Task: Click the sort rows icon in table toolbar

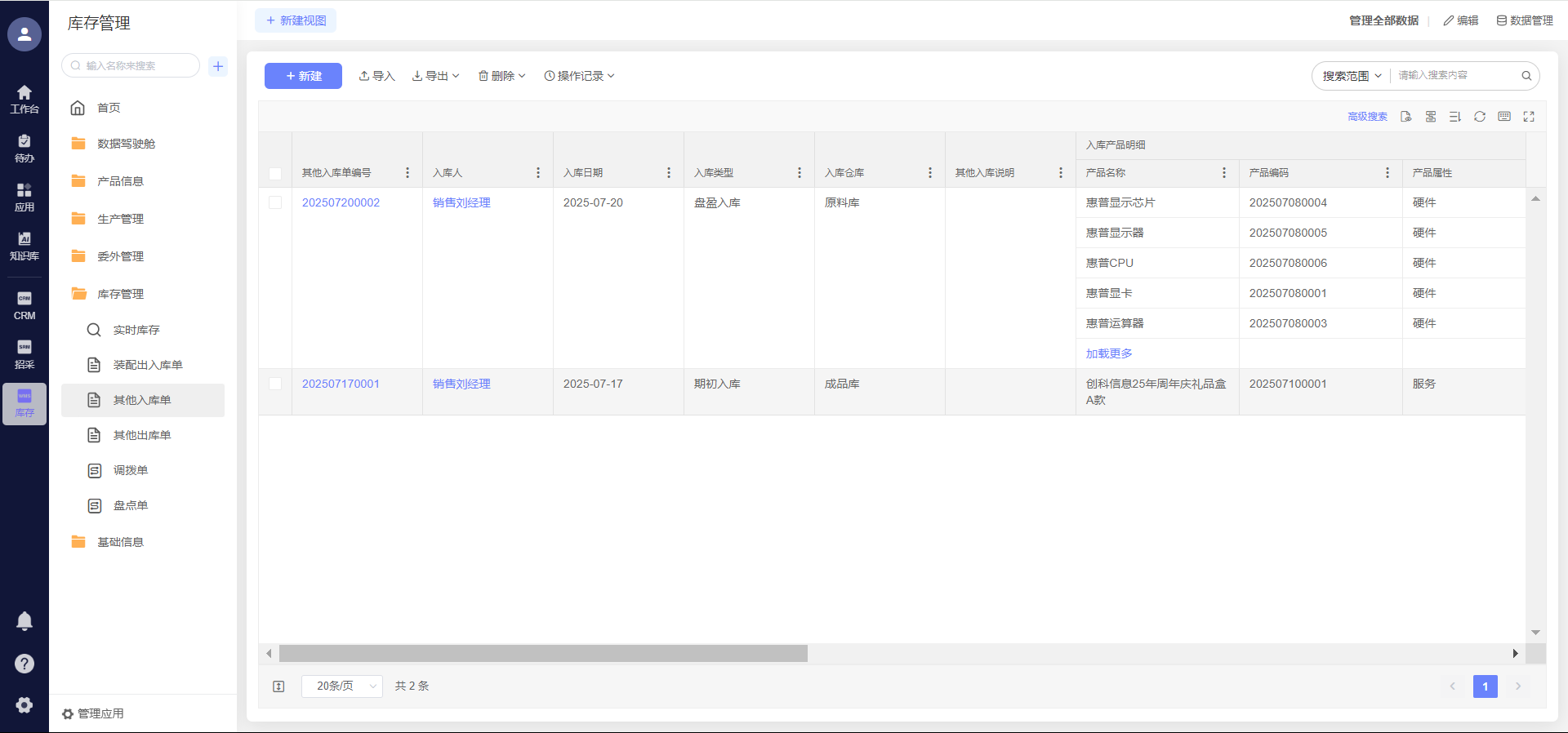Action: point(1454,117)
